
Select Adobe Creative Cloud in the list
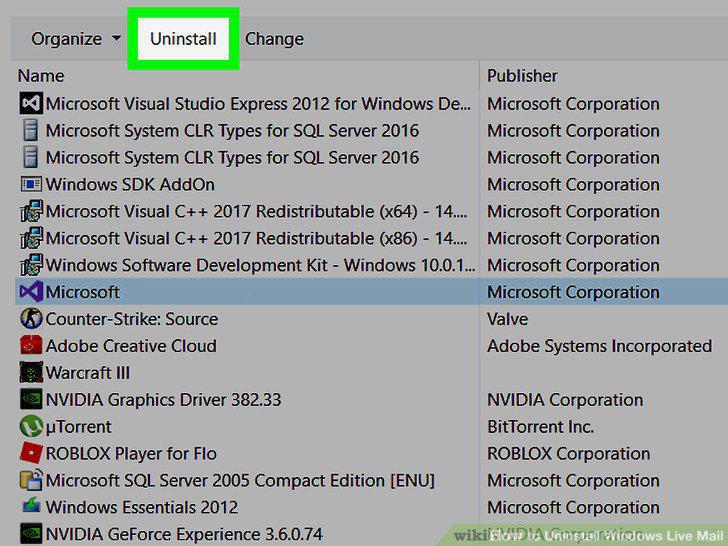pos(131,346)
